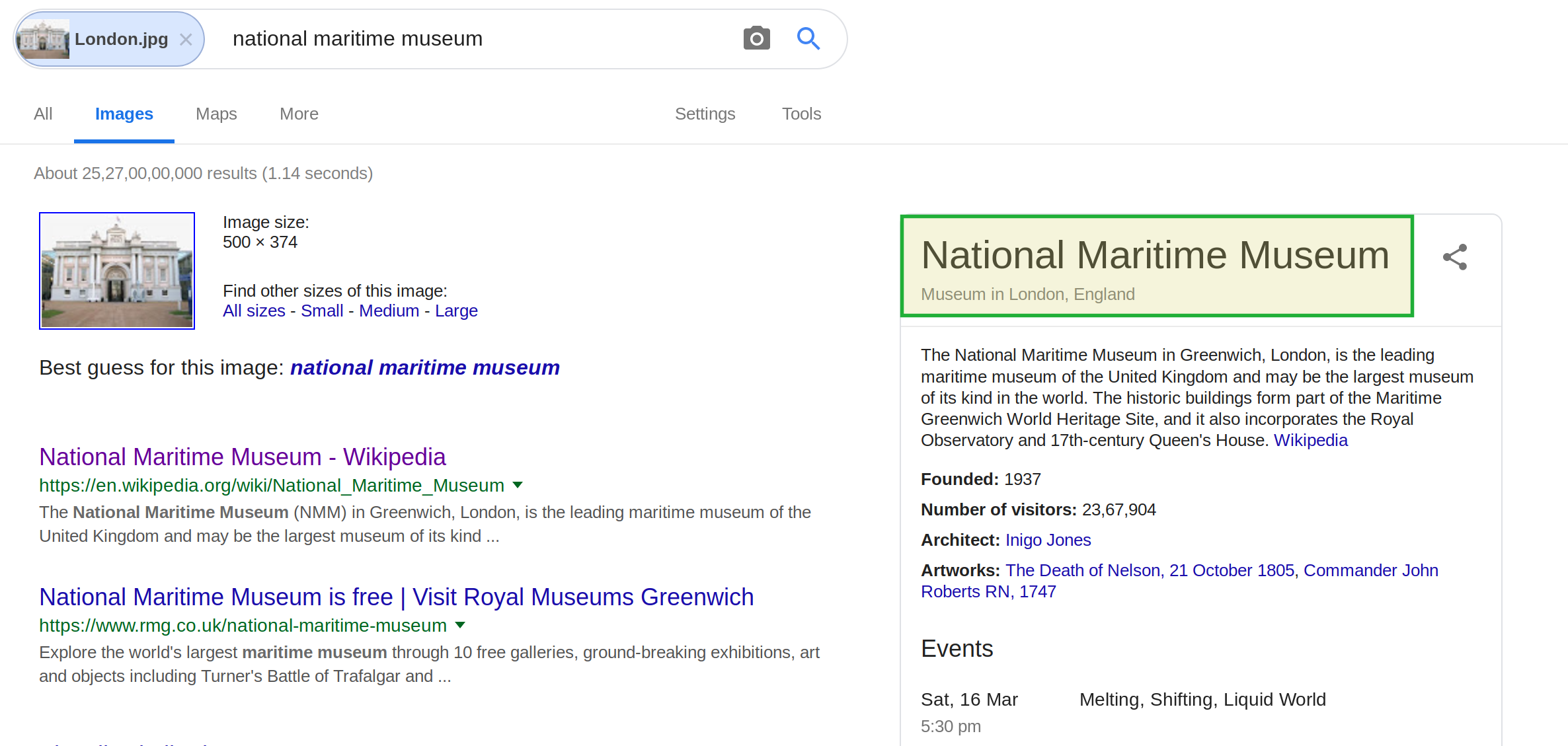
Task: Click the London.jpg chip thumbnail
Action: (44, 39)
